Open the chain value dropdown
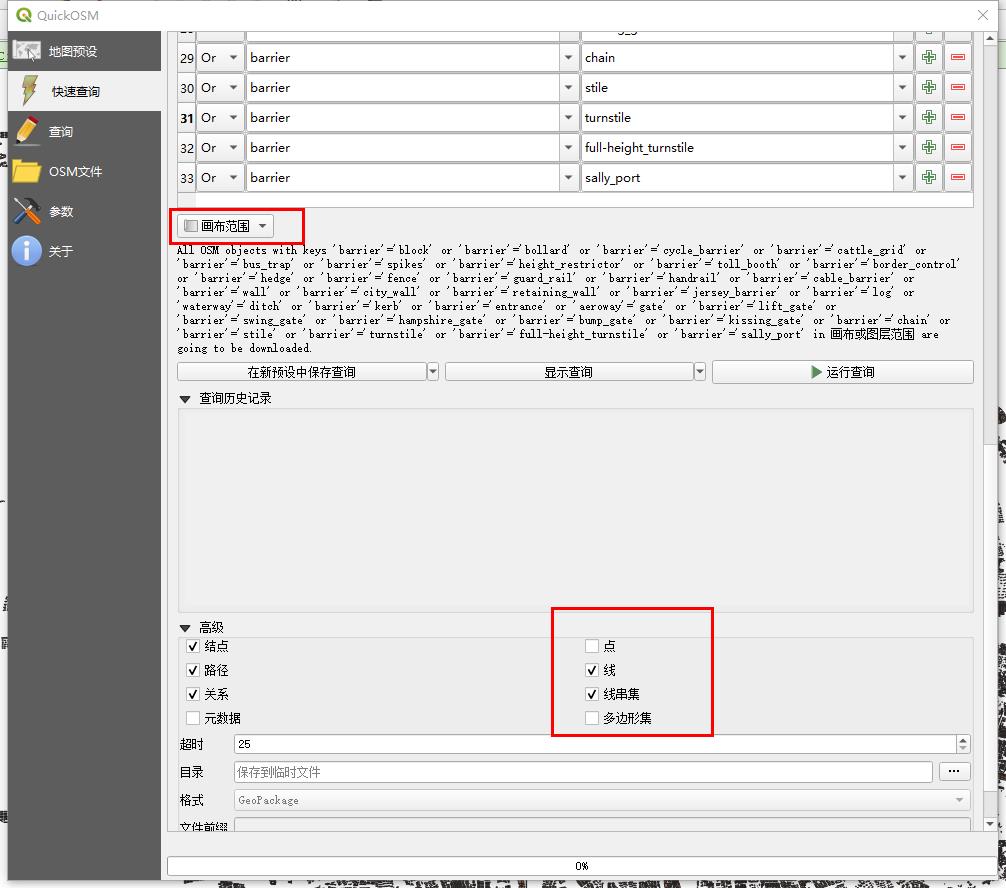 coord(903,58)
